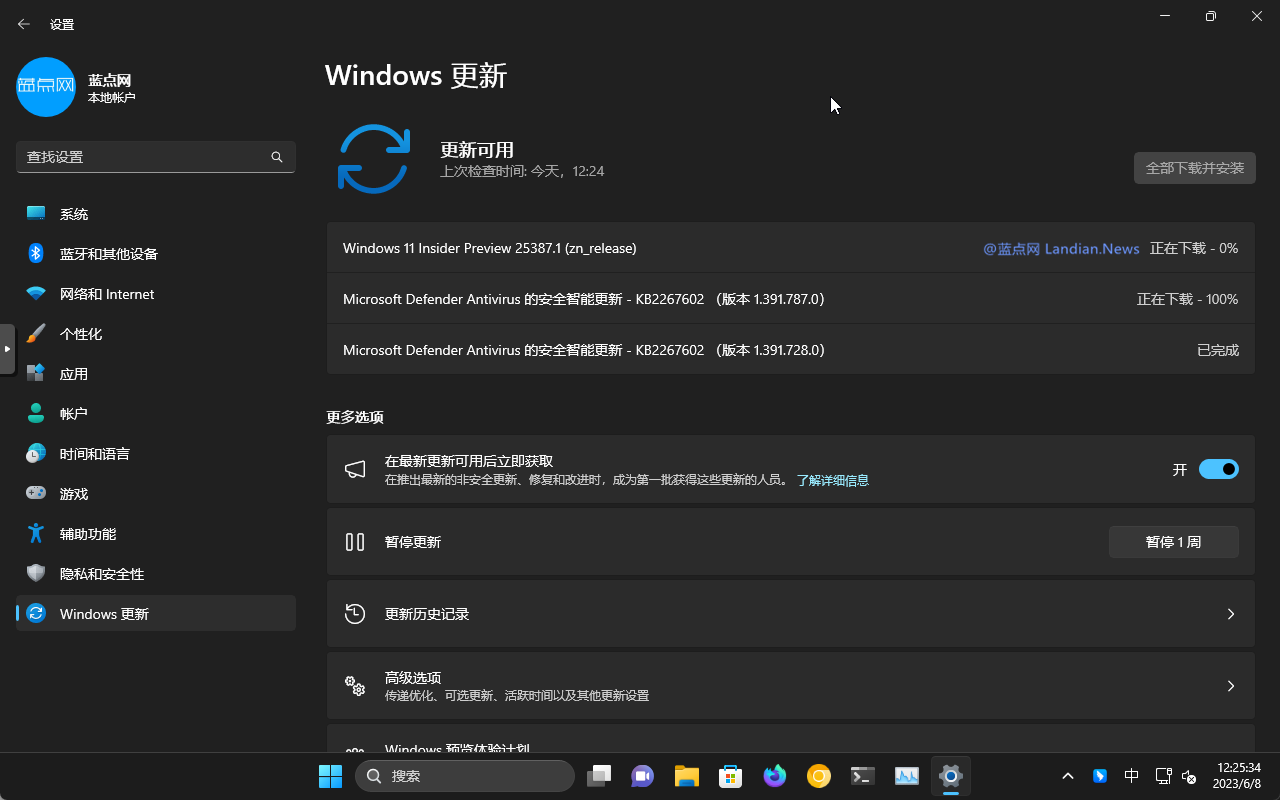The width and height of the screenshot is (1280, 800).
Task: Open the yellow circle app on taskbar
Action: pos(819,776)
